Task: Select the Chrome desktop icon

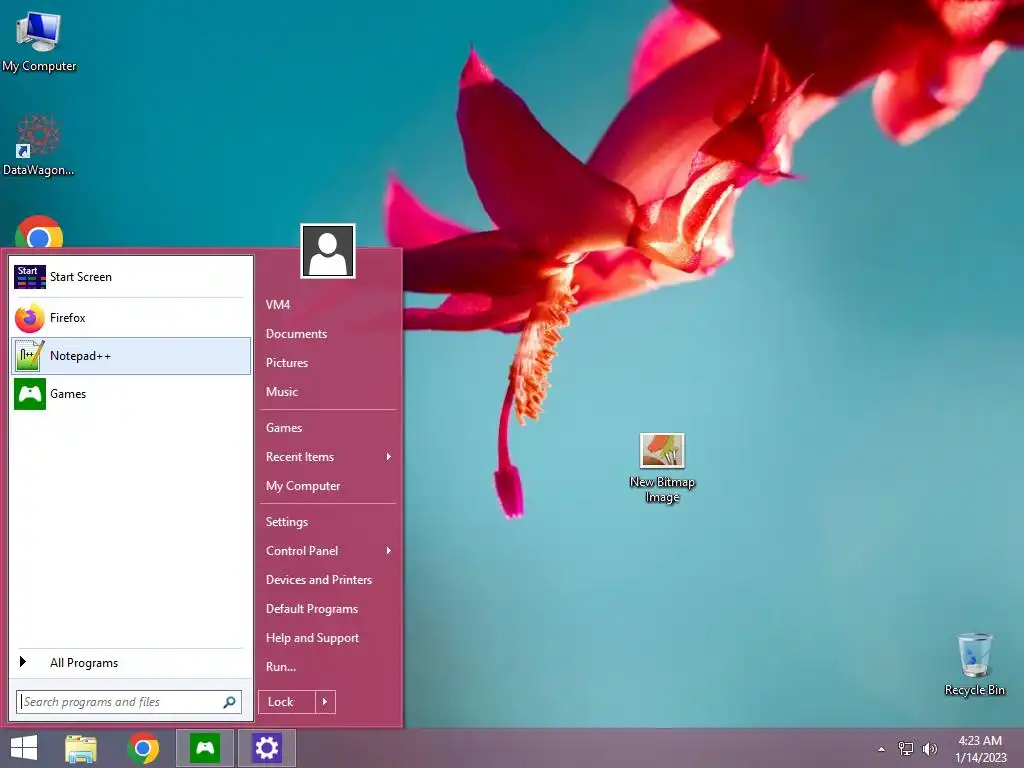Action: click(x=39, y=231)
